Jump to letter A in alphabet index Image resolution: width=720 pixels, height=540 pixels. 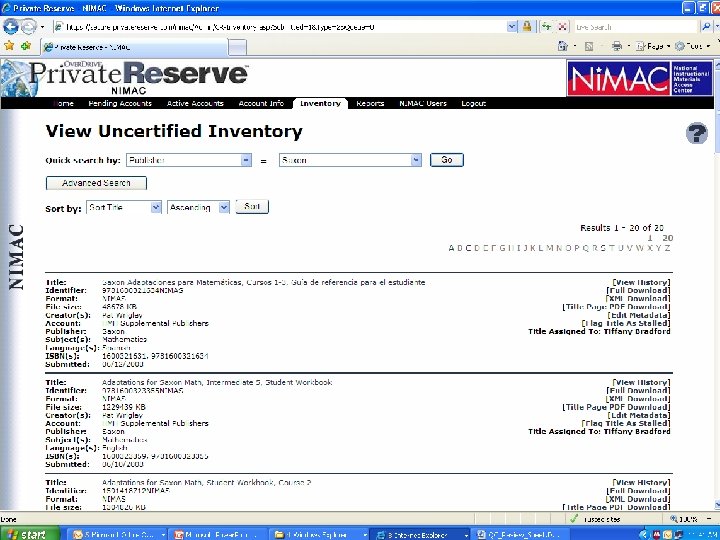point(451,248)
